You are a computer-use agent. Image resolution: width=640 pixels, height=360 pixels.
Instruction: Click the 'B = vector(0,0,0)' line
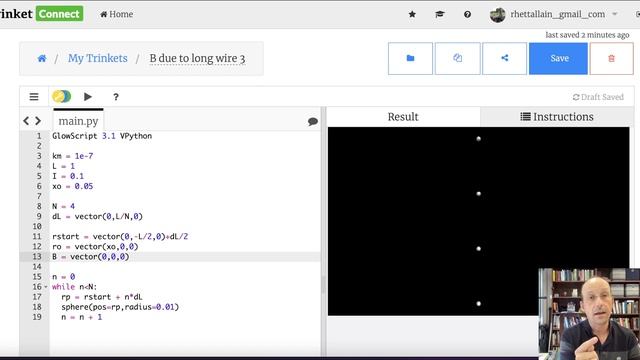click(91, 257)
